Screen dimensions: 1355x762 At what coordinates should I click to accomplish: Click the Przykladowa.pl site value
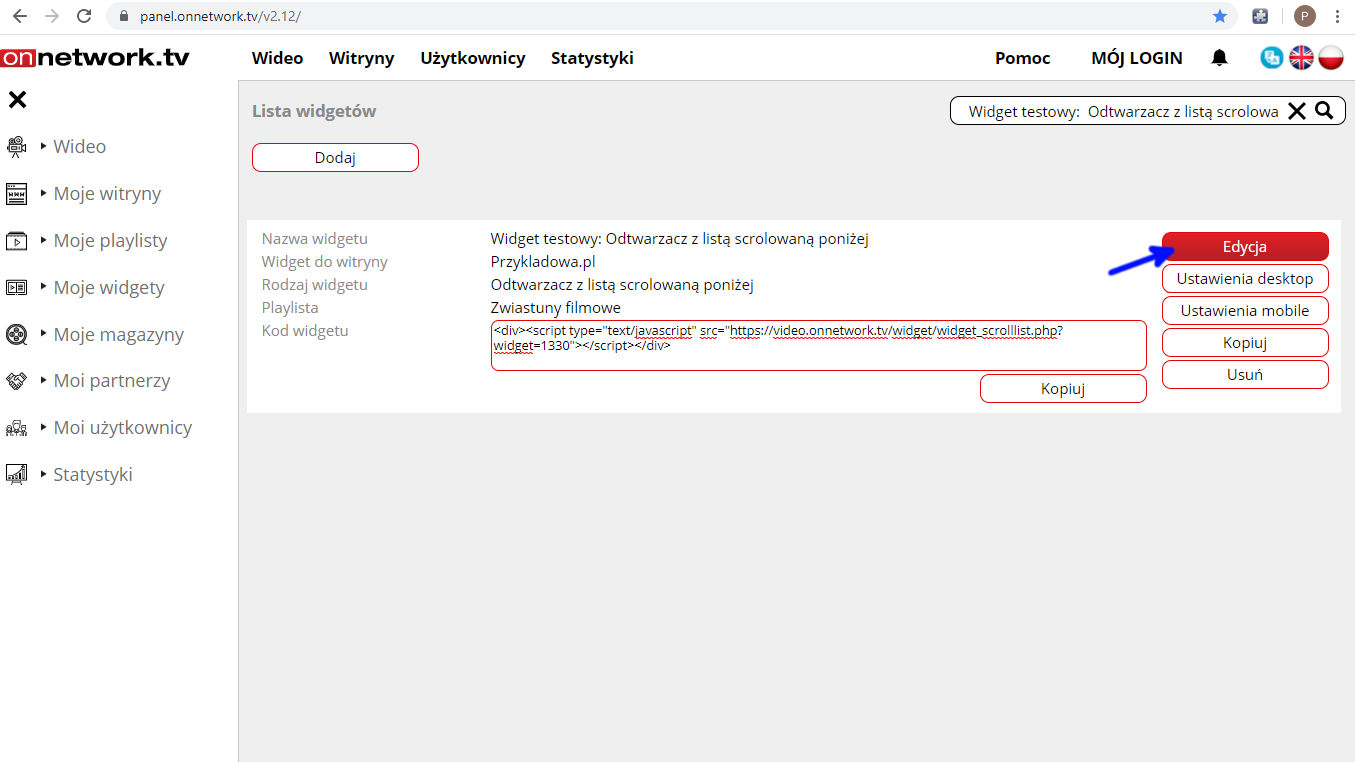[543, 262]
